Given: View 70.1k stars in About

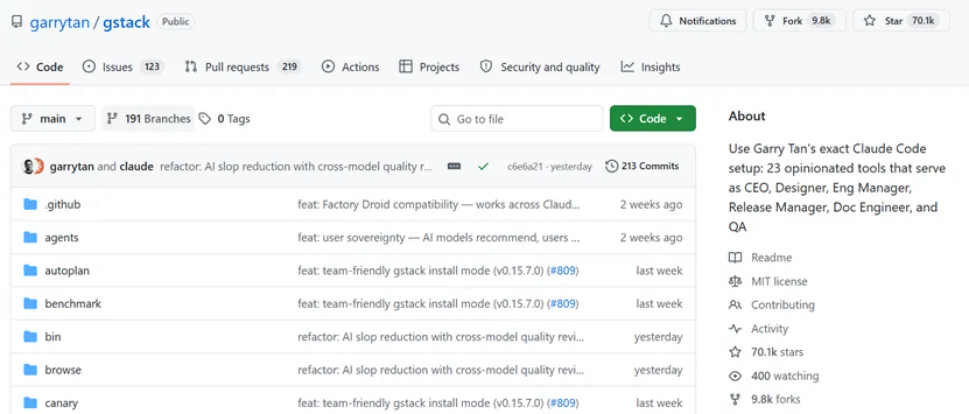Looking at the screenshot, I should (777, 352).
